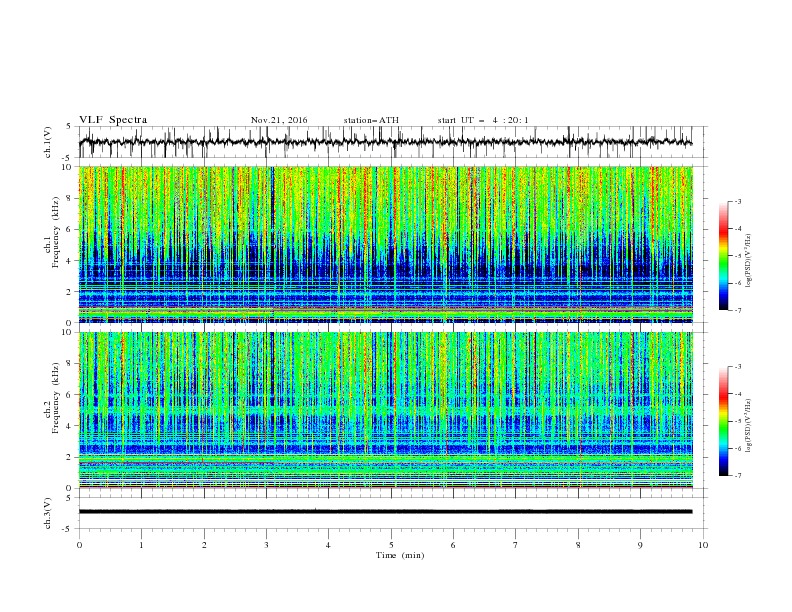
Task: Click the "ch.1(V)" waveform axis label
Action: 48,142
